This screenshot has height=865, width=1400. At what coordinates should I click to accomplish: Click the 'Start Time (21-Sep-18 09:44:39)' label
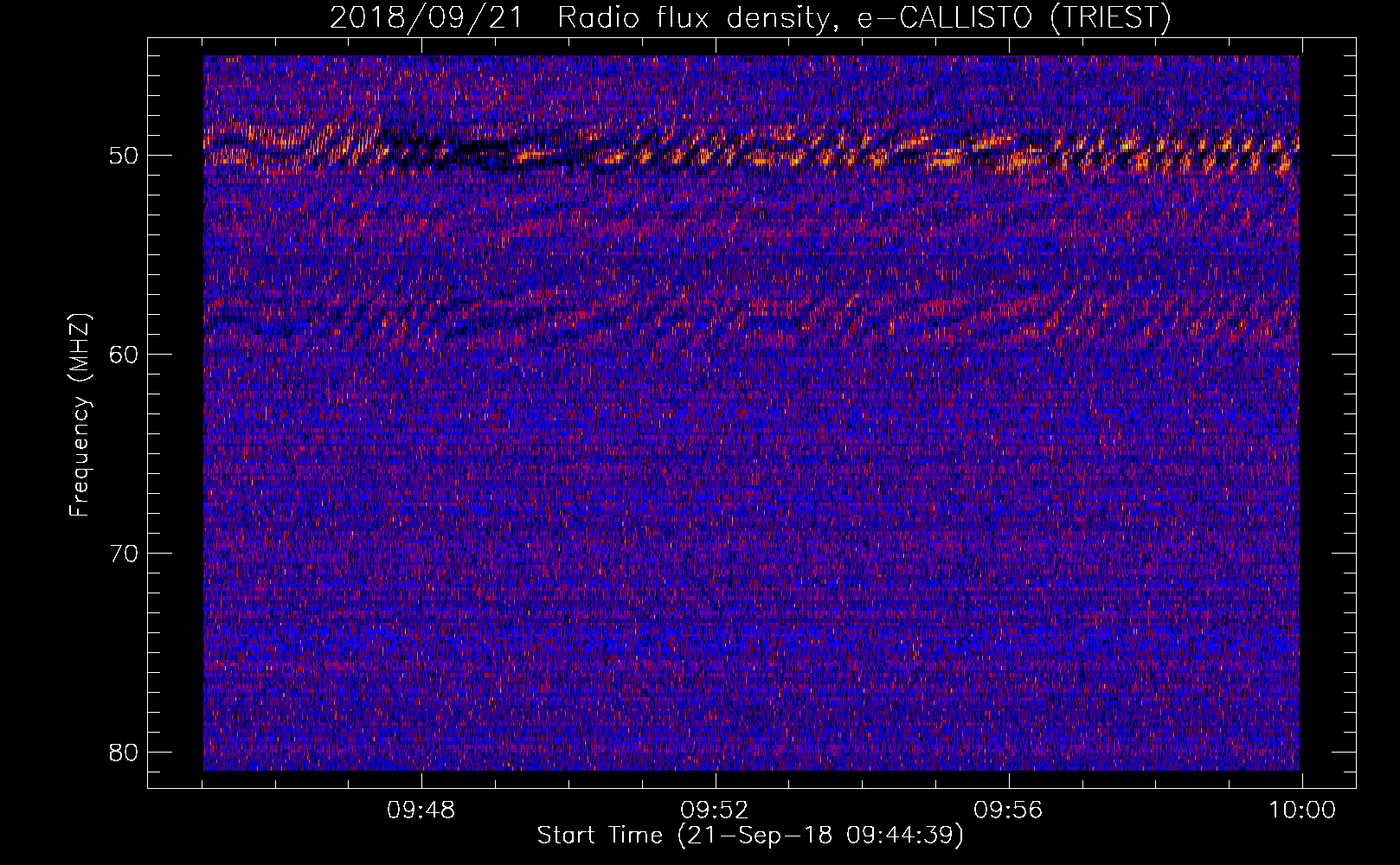tap(750, 836)
